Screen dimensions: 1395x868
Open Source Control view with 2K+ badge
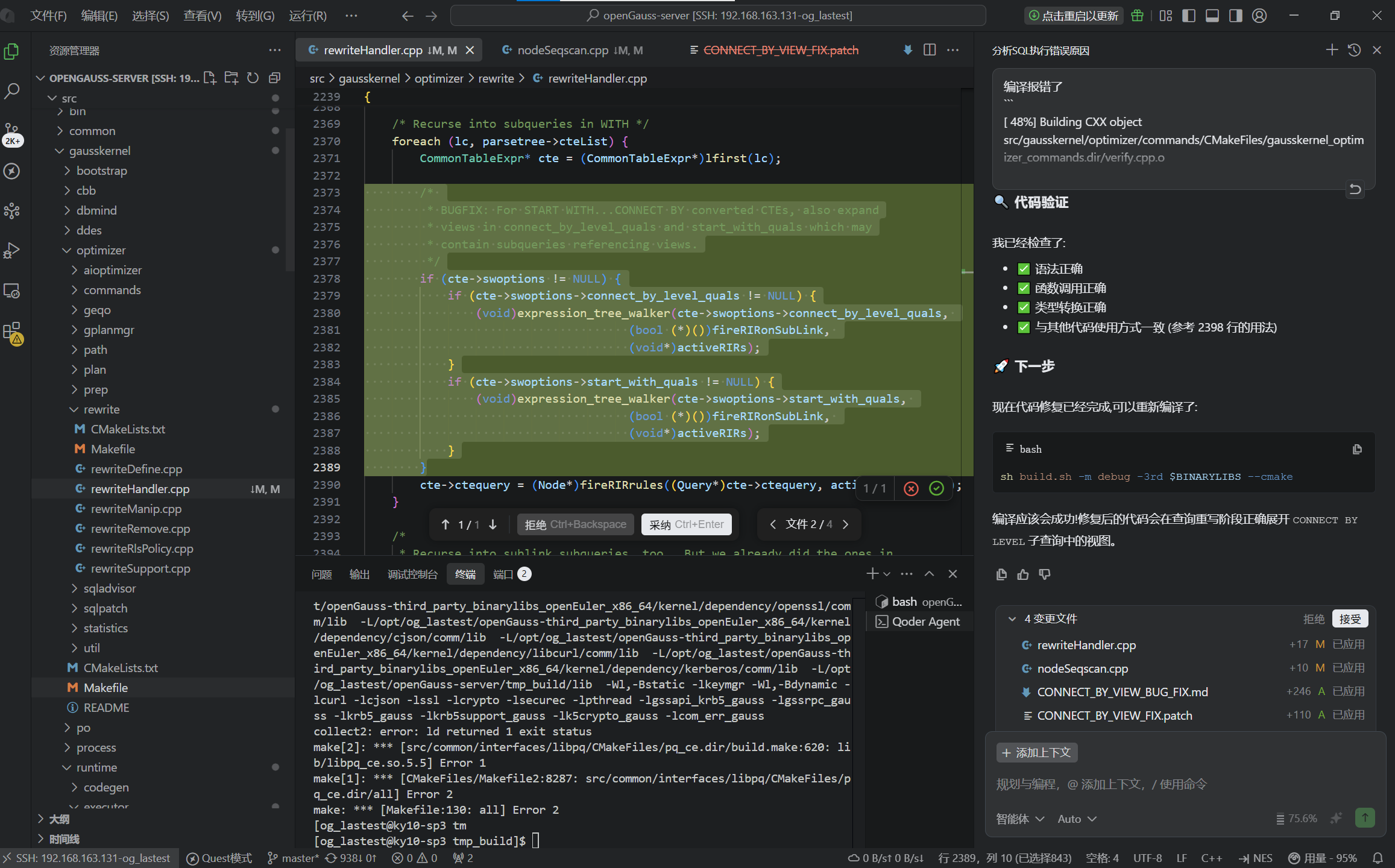tap(12, 131)
